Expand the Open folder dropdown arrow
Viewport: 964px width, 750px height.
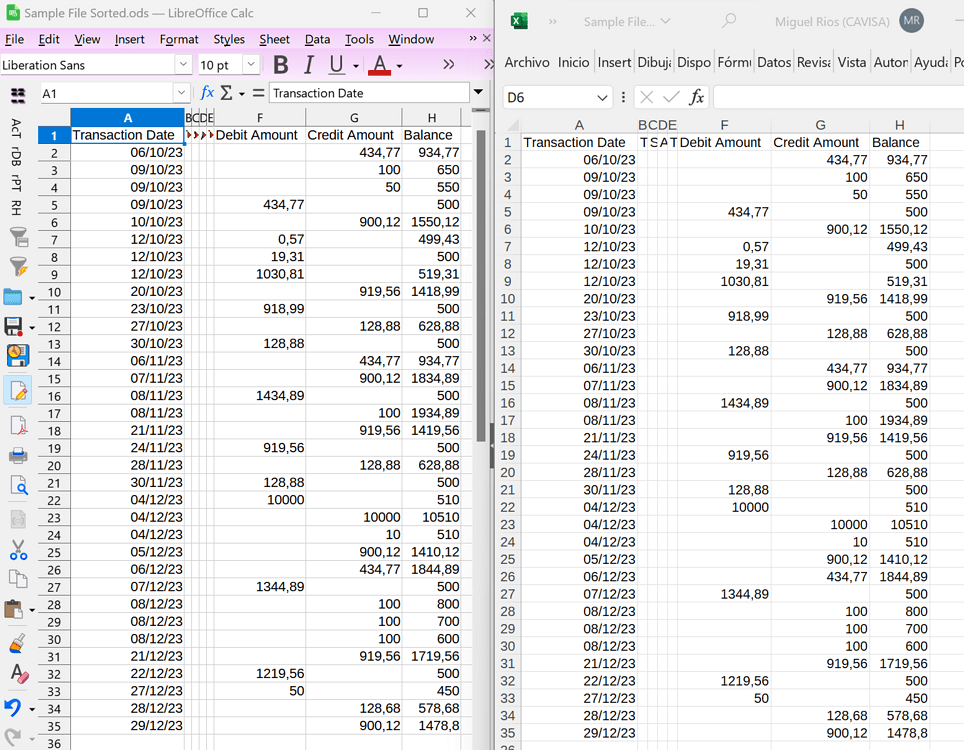[31, 298]
